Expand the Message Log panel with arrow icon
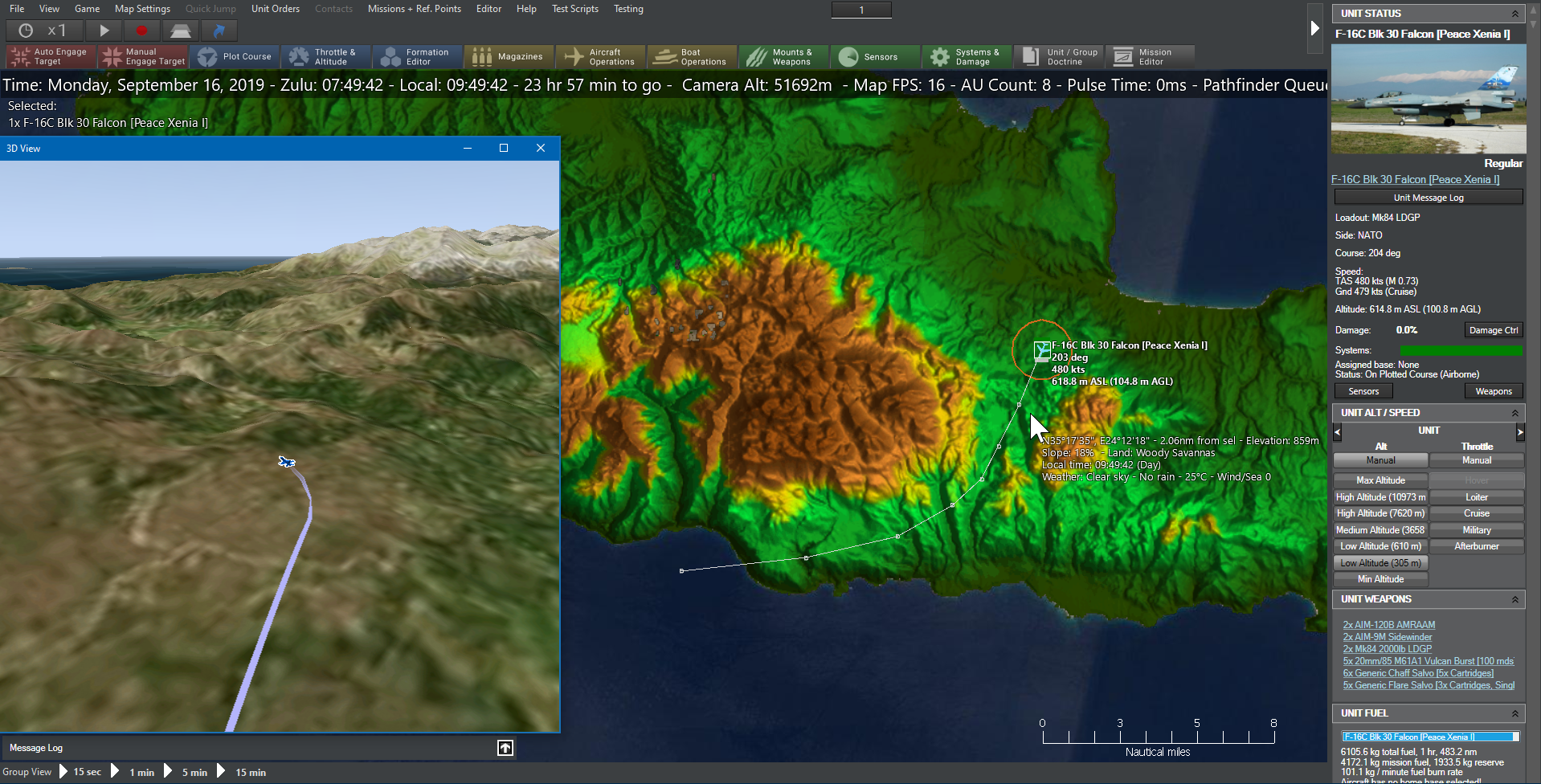Screen dimensions: 1541x784 click(505, 748)
